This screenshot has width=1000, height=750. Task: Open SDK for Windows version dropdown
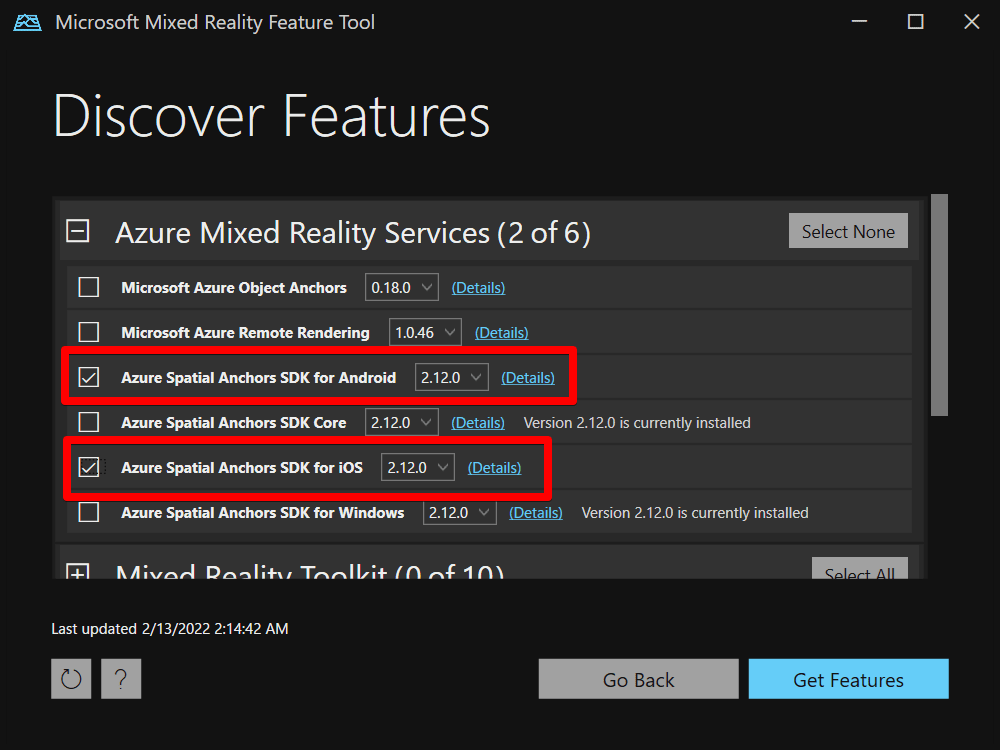[x=460, y=512]
